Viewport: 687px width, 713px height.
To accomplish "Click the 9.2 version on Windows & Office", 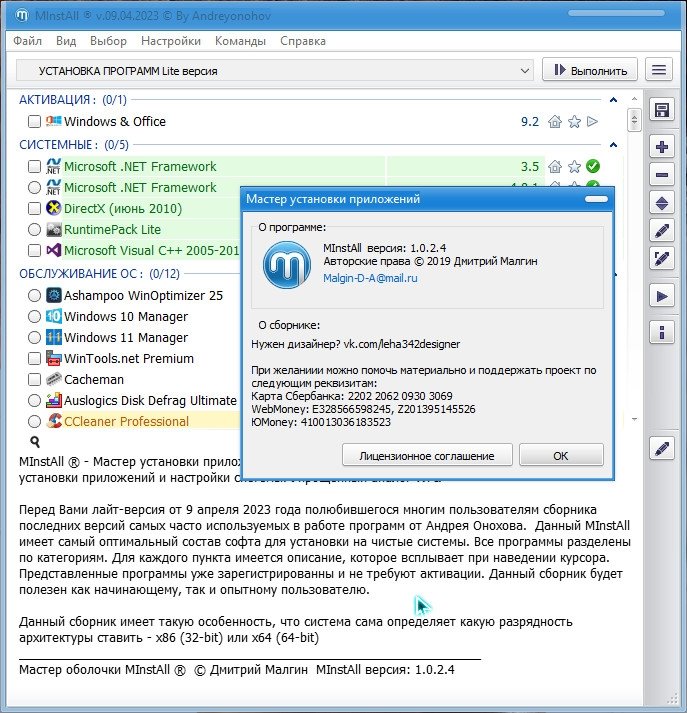I will click(530, 121).
